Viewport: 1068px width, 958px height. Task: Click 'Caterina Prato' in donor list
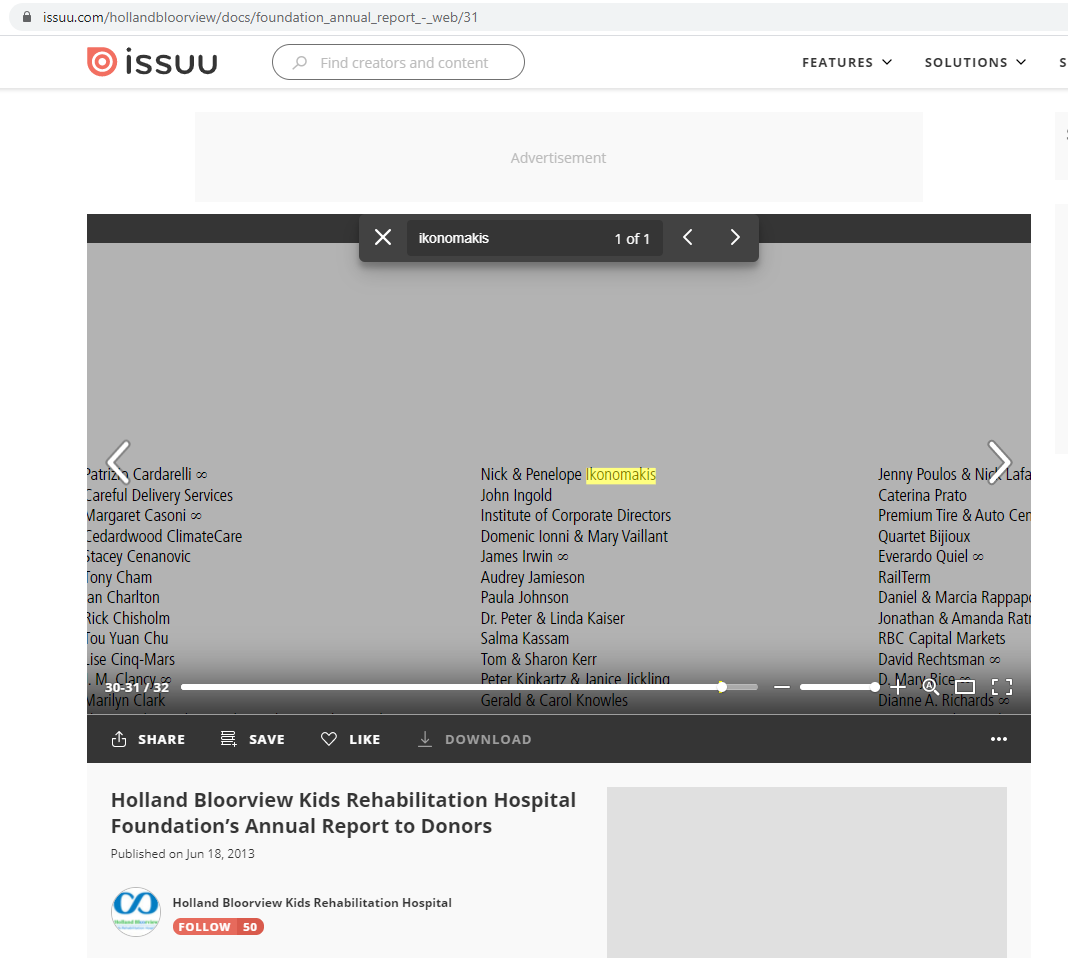coord(922,495)
